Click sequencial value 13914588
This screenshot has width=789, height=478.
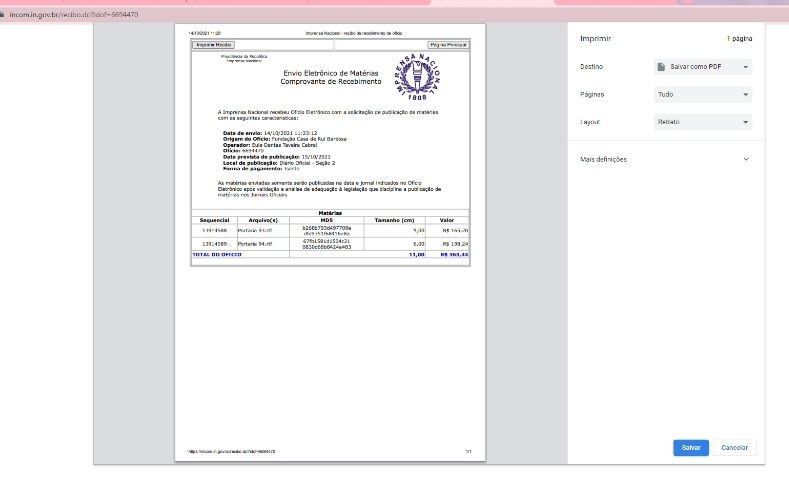[x=214, y=230]
